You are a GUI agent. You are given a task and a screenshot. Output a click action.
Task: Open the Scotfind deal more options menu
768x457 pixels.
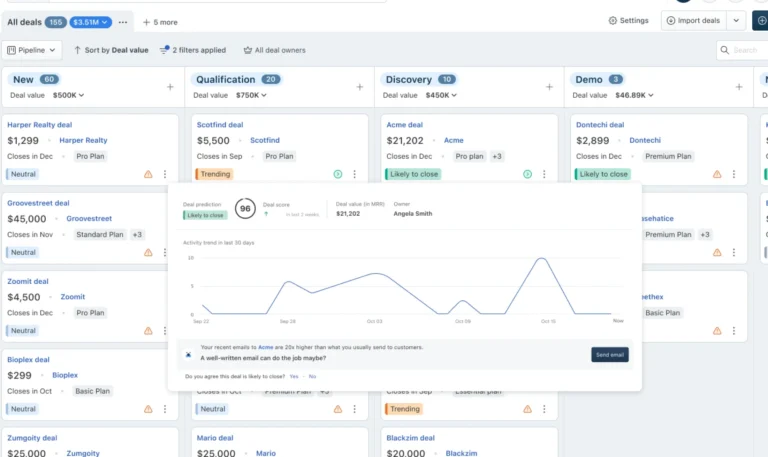point(355,174)
